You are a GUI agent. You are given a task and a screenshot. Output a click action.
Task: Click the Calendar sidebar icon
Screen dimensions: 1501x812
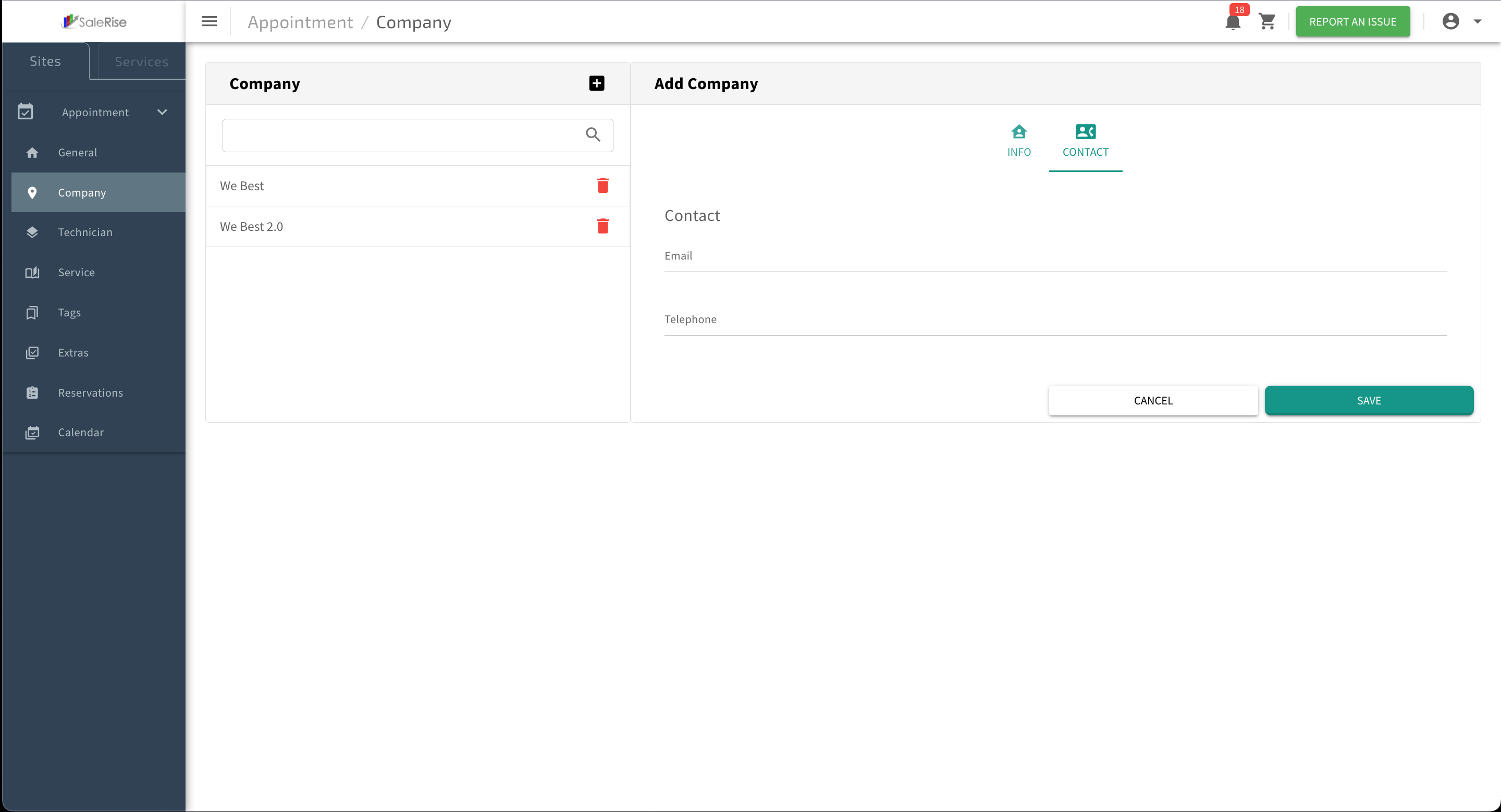pos(32,433)
